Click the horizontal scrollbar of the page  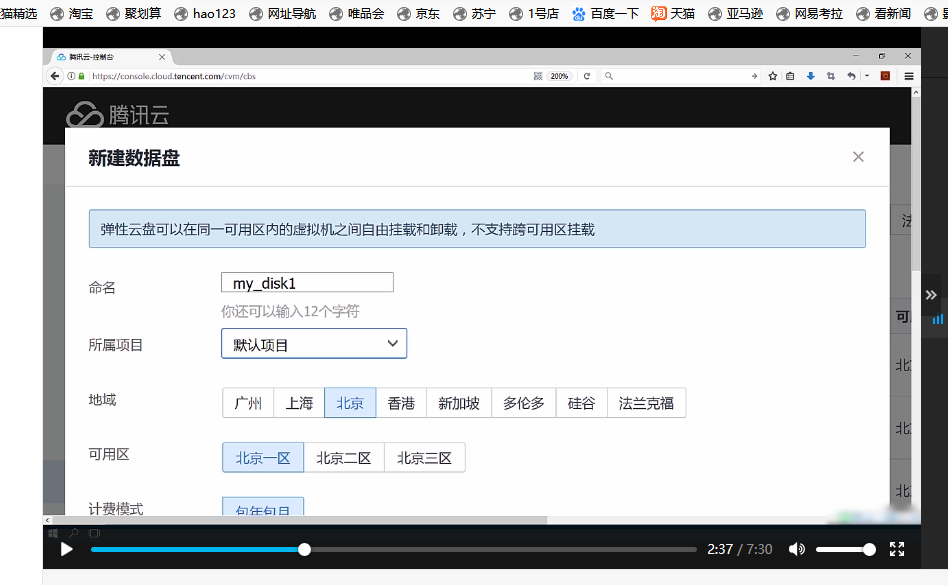point(300,520)
